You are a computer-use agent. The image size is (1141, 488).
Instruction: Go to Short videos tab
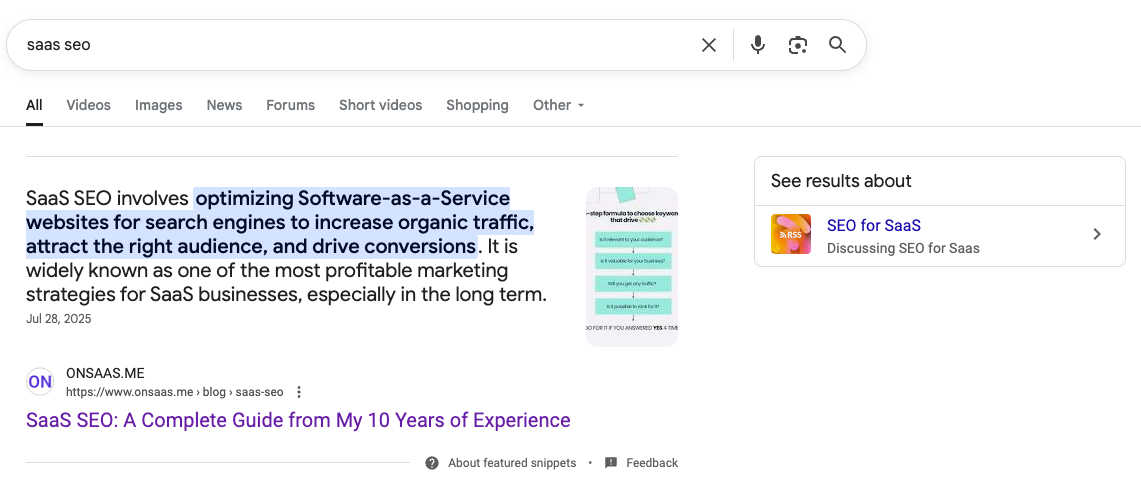(x=380, y=105)
